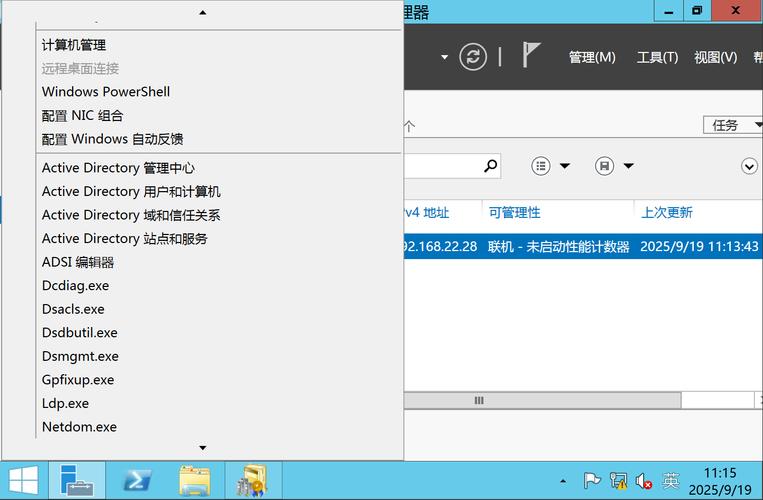Sort by the 上次更新 column header
This screenshot has width=763, height=500.
pos(667,213)
